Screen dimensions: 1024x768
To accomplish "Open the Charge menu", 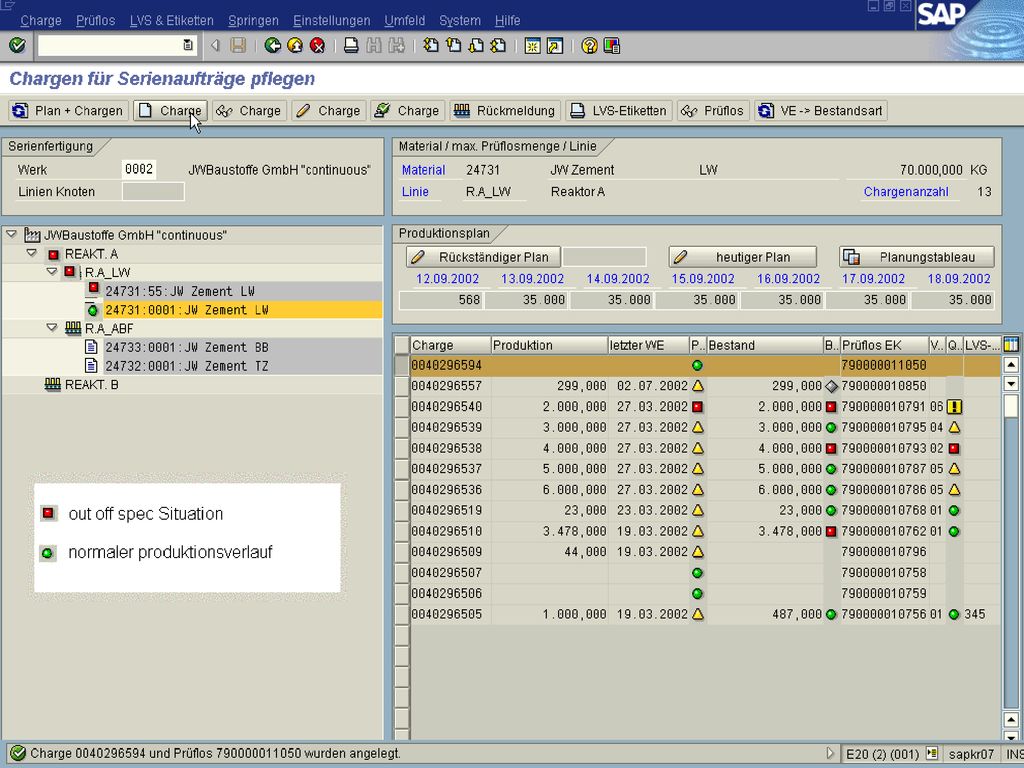I will pyautogui.click(x=40, y=21).
